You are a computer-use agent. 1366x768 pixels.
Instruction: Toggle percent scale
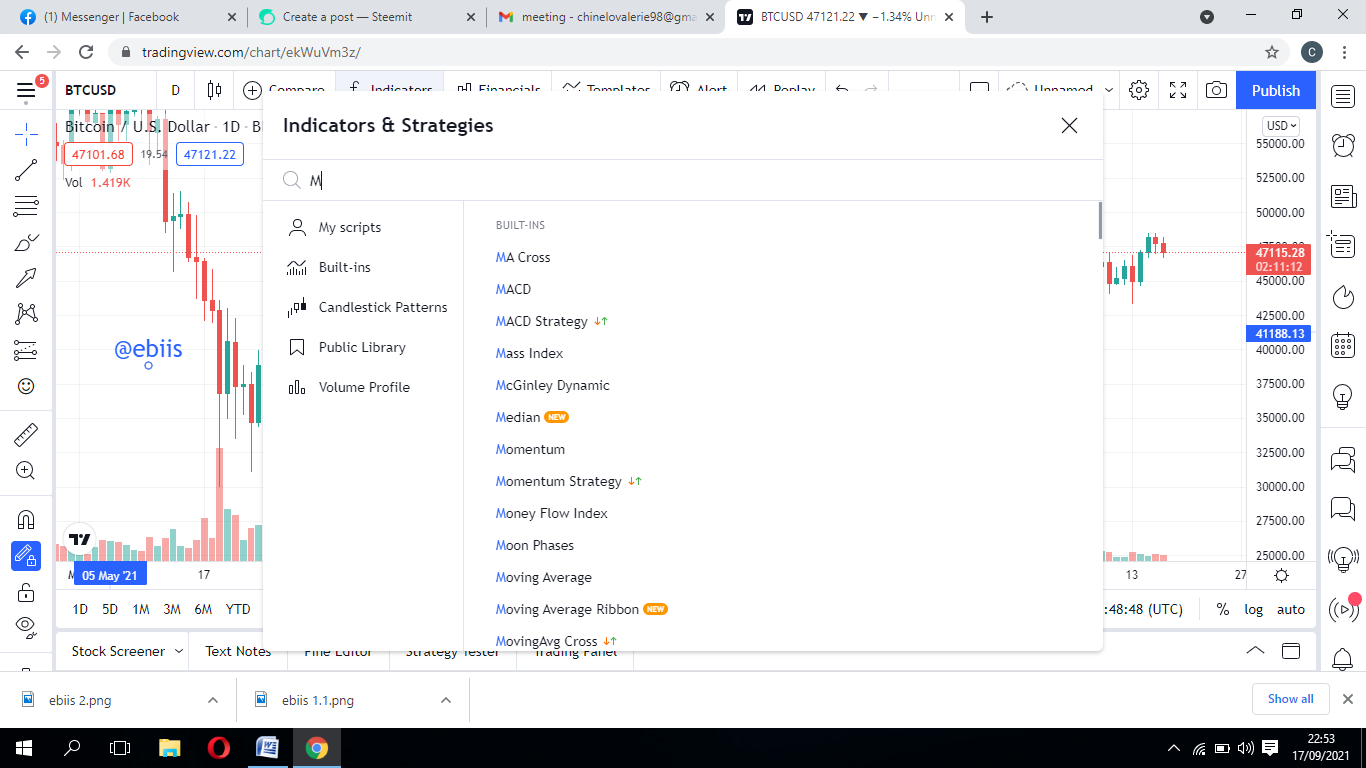pos(1223,609)
